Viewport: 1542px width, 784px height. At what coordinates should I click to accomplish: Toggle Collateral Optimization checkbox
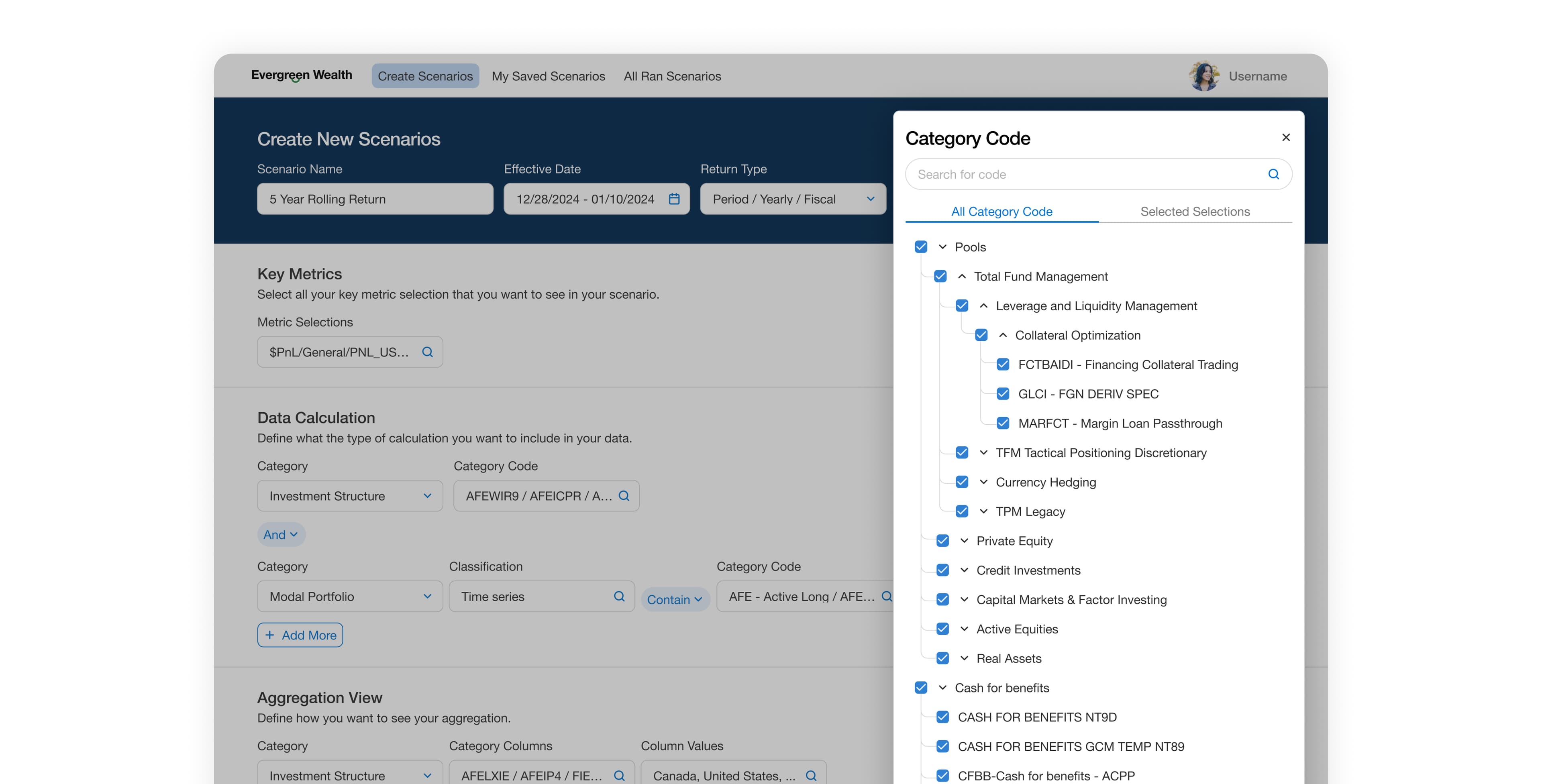click(981, 334)
